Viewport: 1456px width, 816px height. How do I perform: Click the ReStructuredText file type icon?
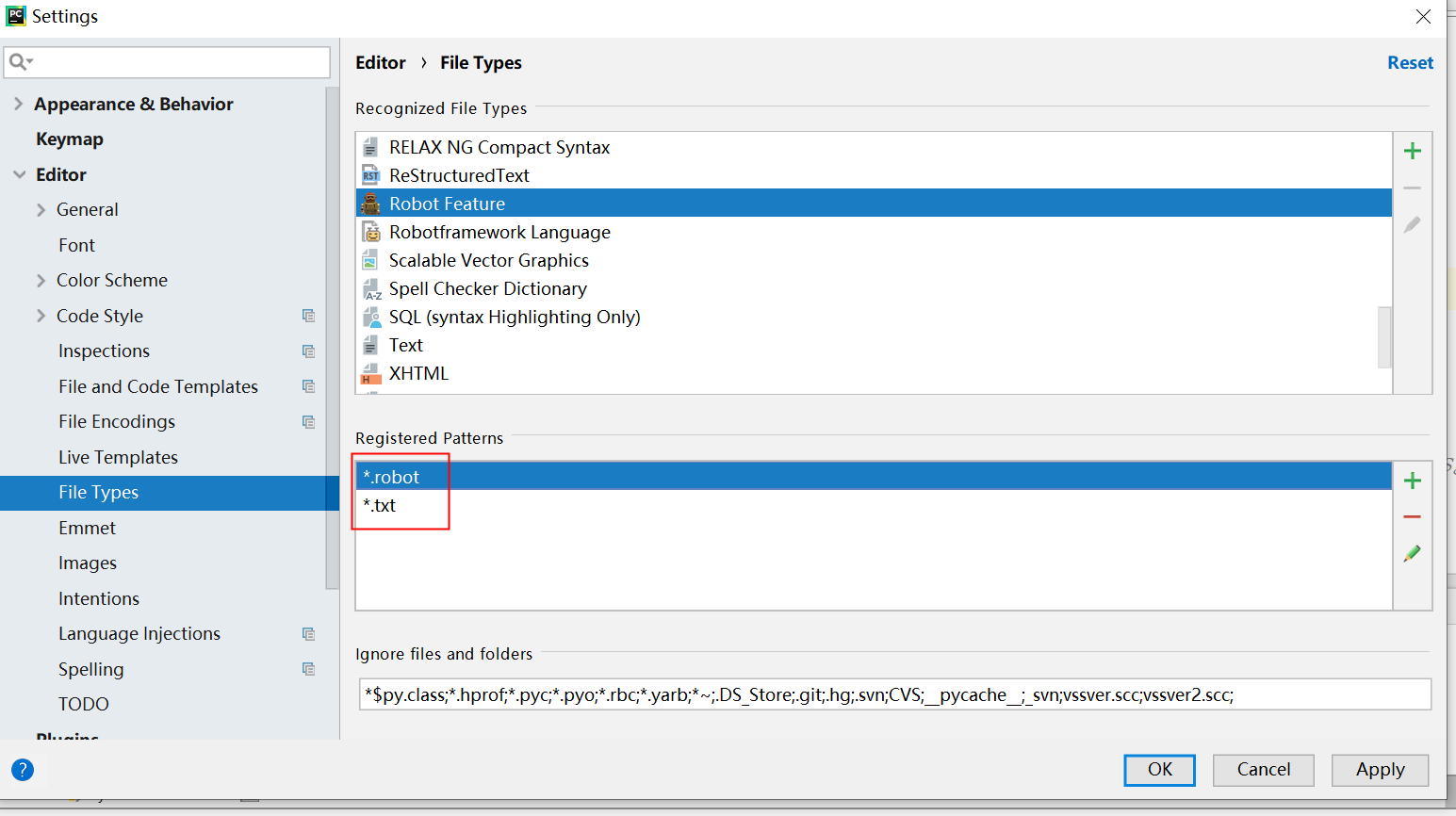(x=371, y=175)
